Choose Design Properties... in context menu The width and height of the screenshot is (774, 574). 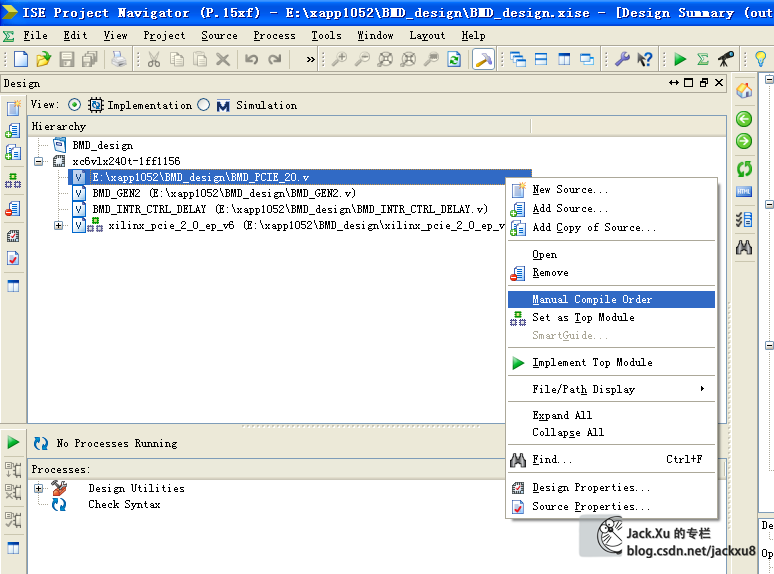611,488
